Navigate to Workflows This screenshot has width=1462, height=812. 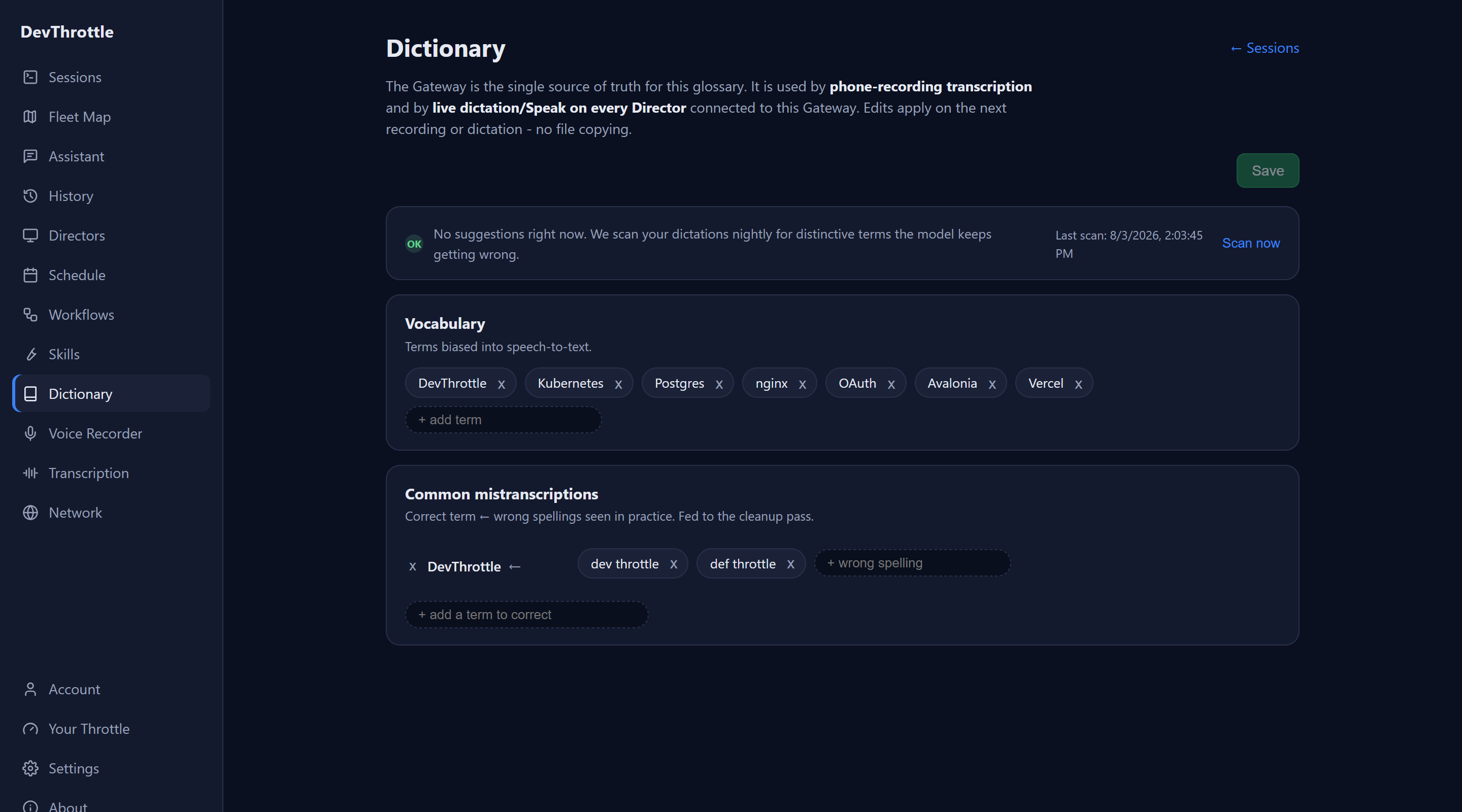pos(111,315)
